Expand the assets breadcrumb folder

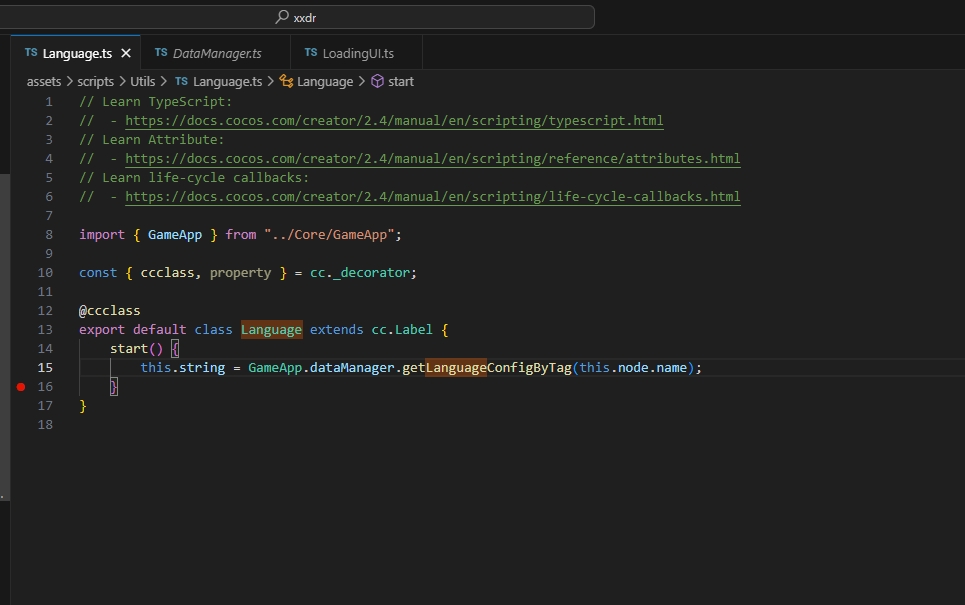pos(44,82)
